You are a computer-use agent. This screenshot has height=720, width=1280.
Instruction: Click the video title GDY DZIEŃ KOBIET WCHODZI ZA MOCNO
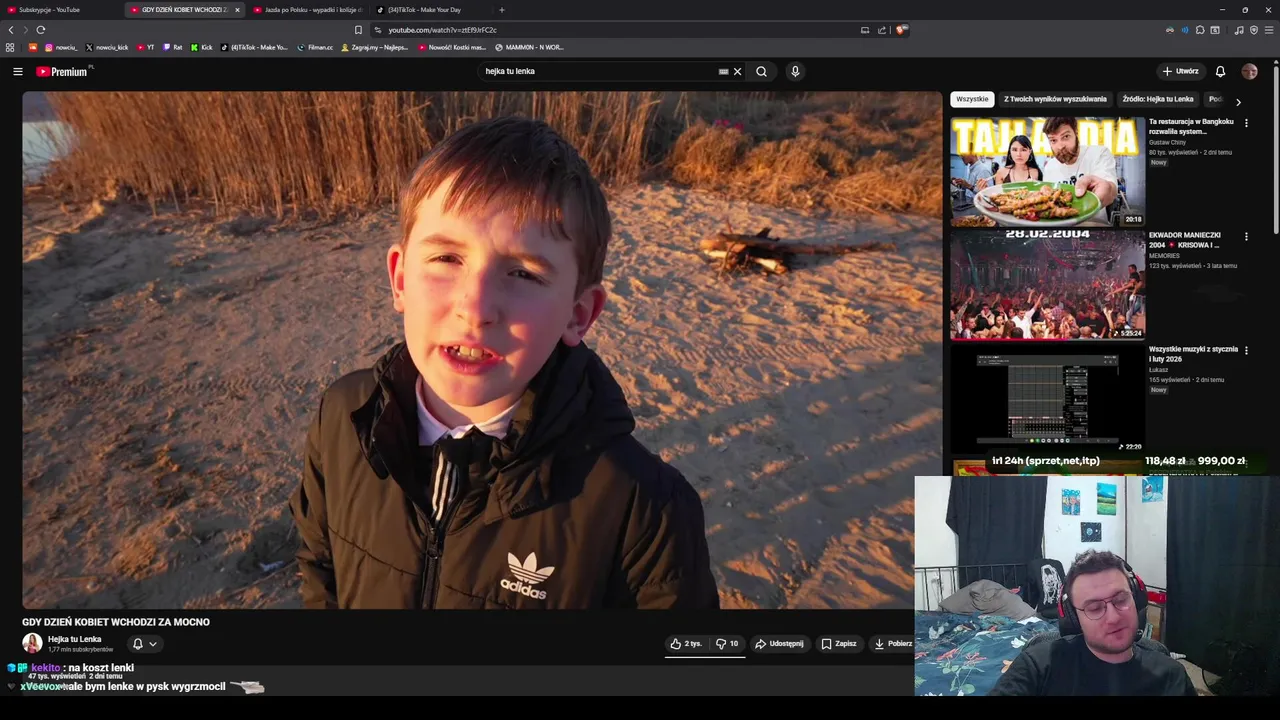click(x=116, y=622)
